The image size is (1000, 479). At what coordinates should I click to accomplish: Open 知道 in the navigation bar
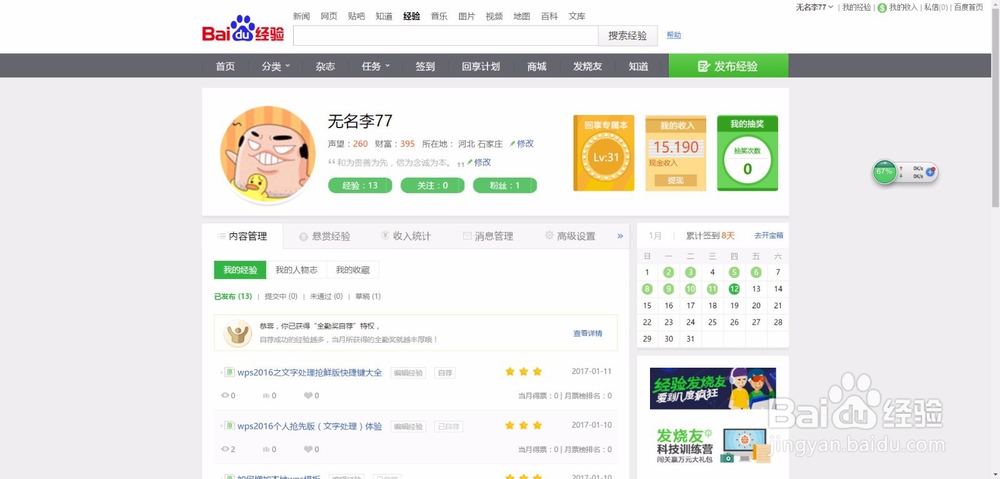tap(638, 66)
